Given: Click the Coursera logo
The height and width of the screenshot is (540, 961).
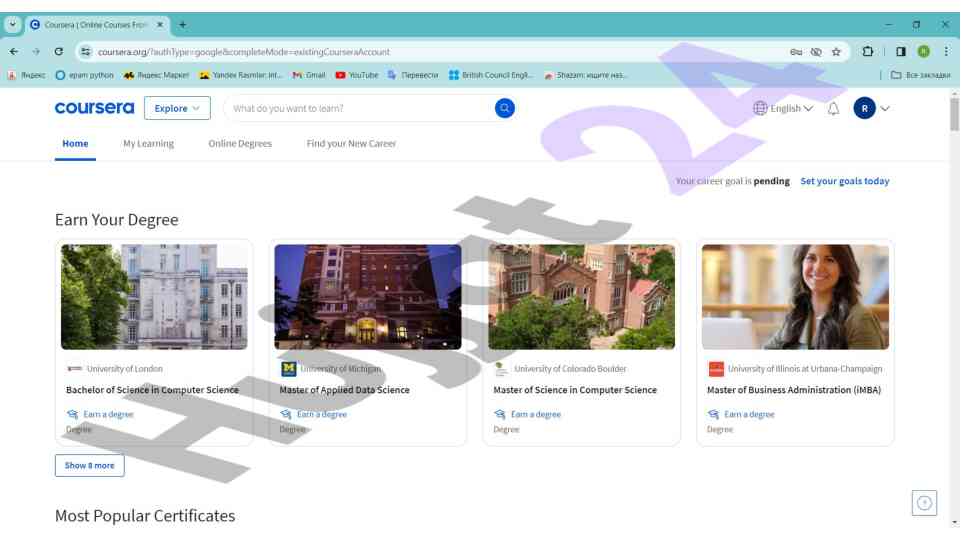Looking at the screenshot, I should click(94, 108).
